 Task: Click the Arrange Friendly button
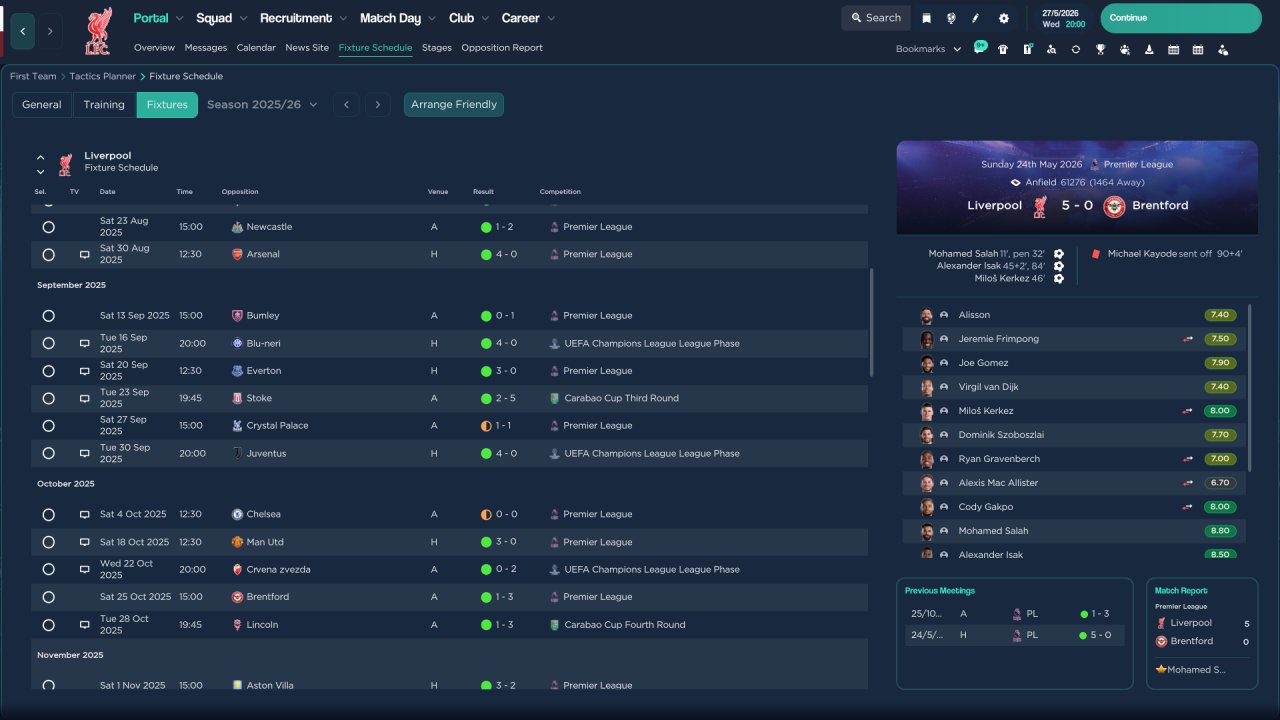453,104
